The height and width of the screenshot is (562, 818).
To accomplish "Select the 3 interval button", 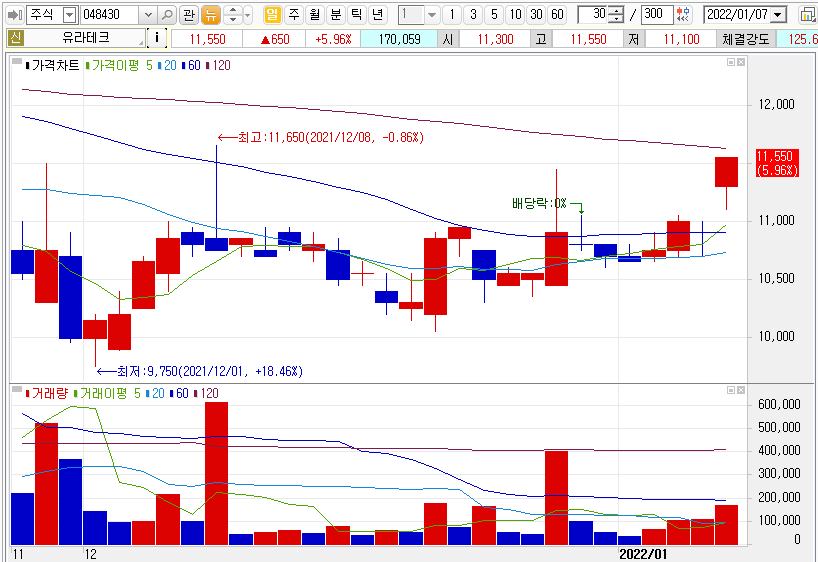I will point(473,15).
